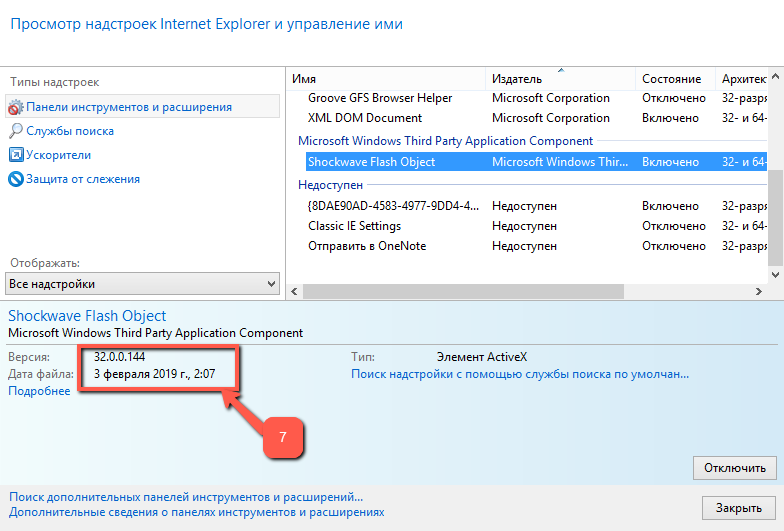Select XML DOM Document row
This screenshot has height=531, width=784.
click(536, 118)
